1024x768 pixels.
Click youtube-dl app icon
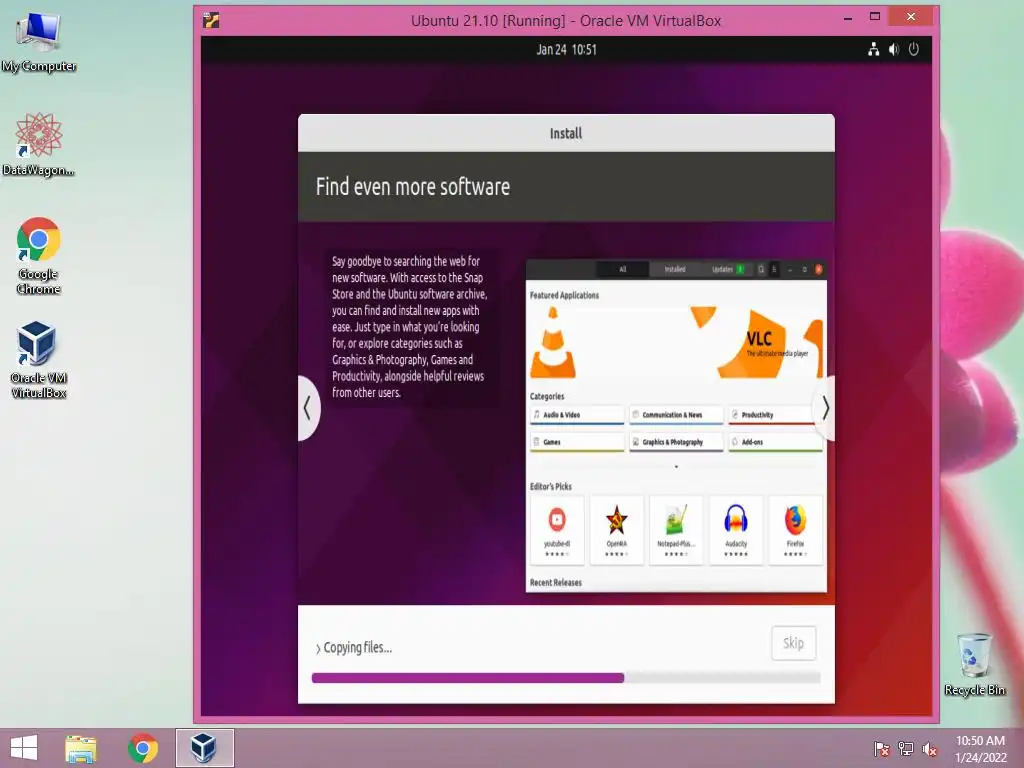click(557, 520)
